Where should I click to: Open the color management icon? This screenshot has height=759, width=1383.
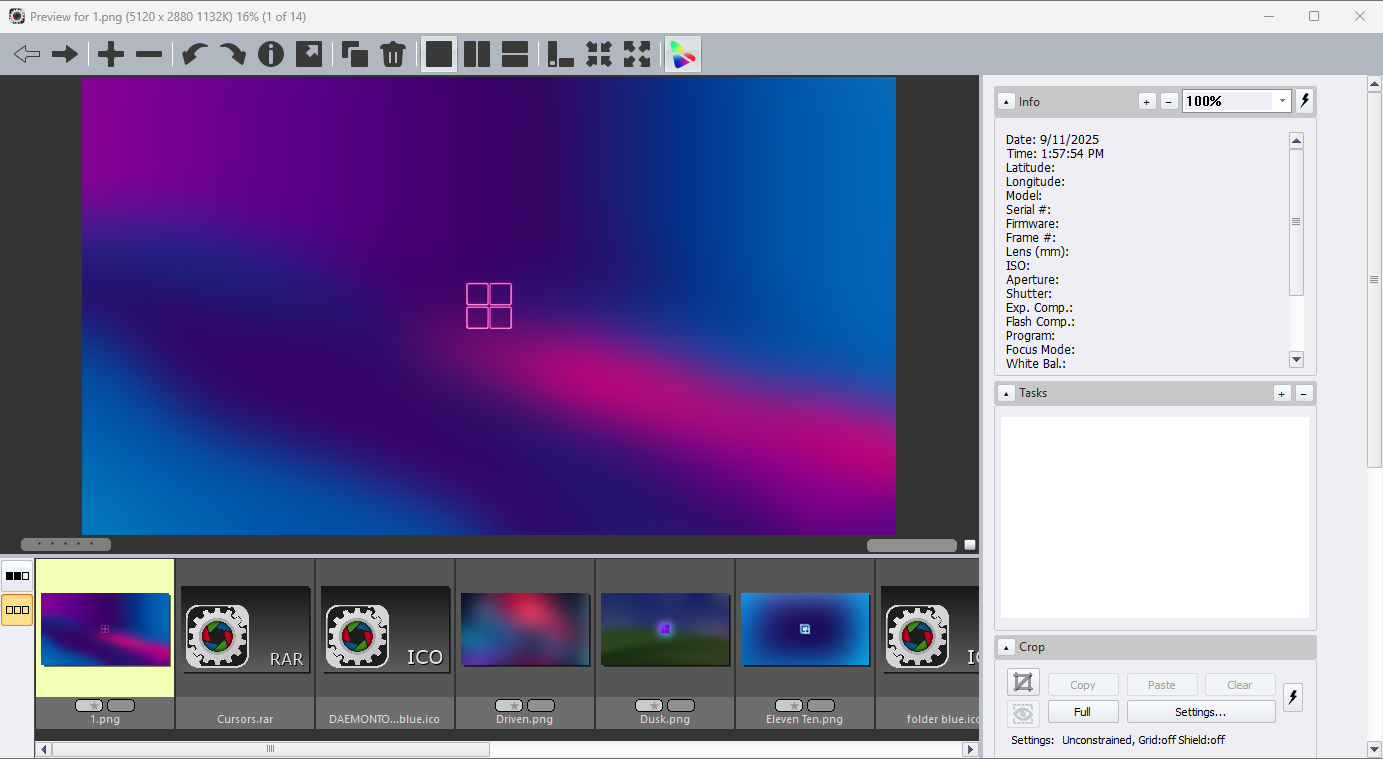point(683,54)
